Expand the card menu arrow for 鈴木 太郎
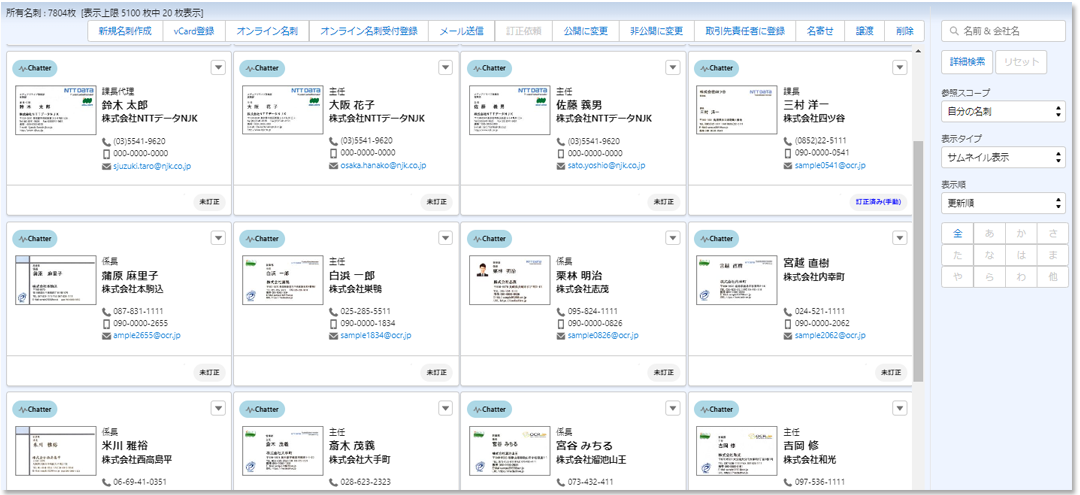 click(218, 68)
